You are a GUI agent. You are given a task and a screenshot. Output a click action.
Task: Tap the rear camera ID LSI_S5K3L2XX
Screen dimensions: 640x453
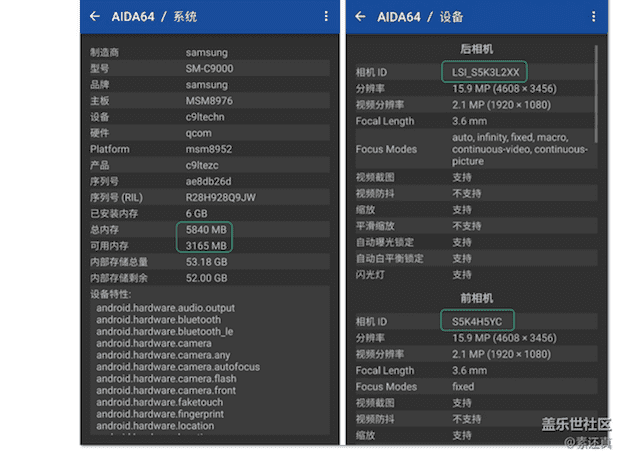pyautogui.click(x=483, y=72)
